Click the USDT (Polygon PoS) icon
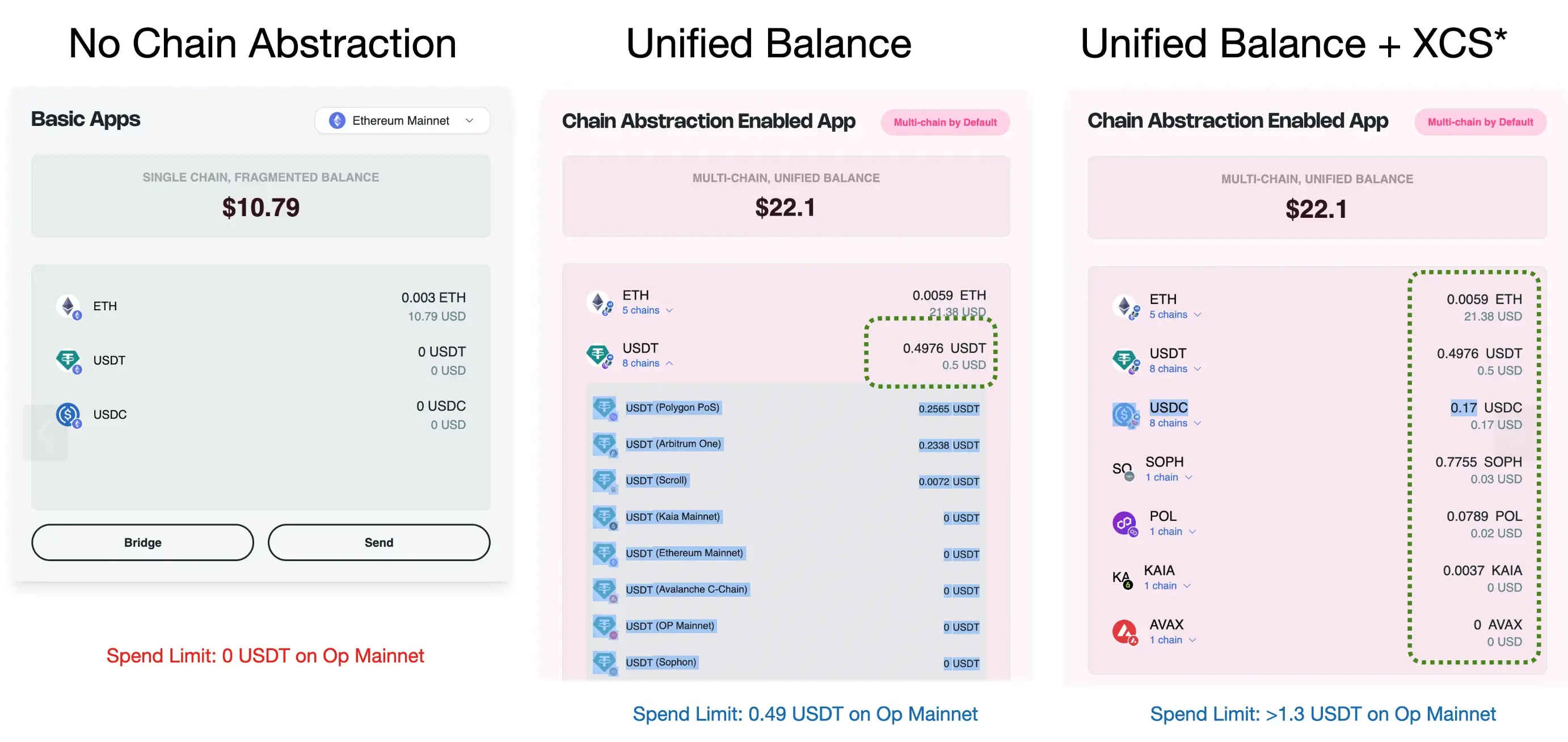The height and width of the screenshot is (742, 1568). [x=605, y=408]
